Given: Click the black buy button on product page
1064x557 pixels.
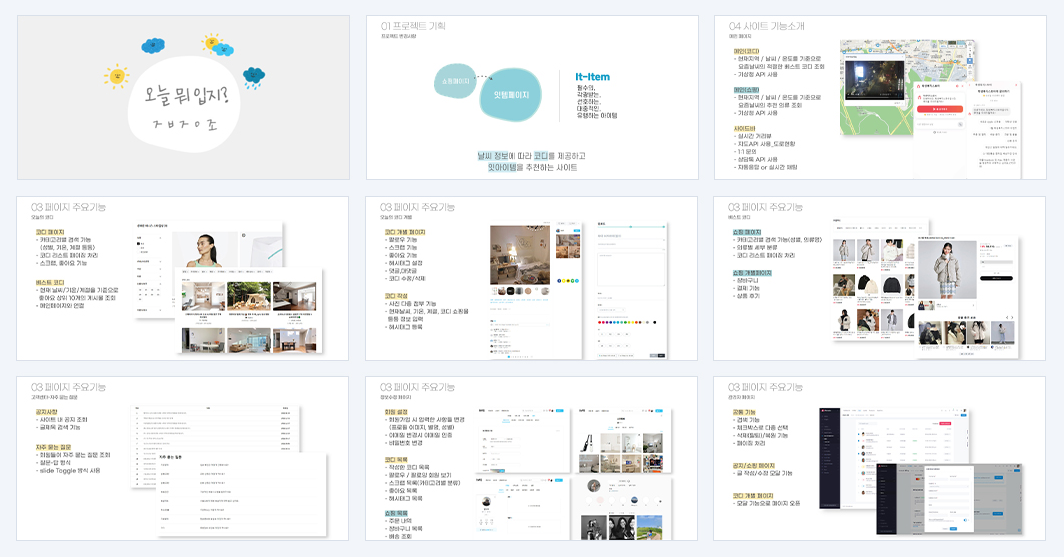Looking at the screenshot, I should click(995, 278).
